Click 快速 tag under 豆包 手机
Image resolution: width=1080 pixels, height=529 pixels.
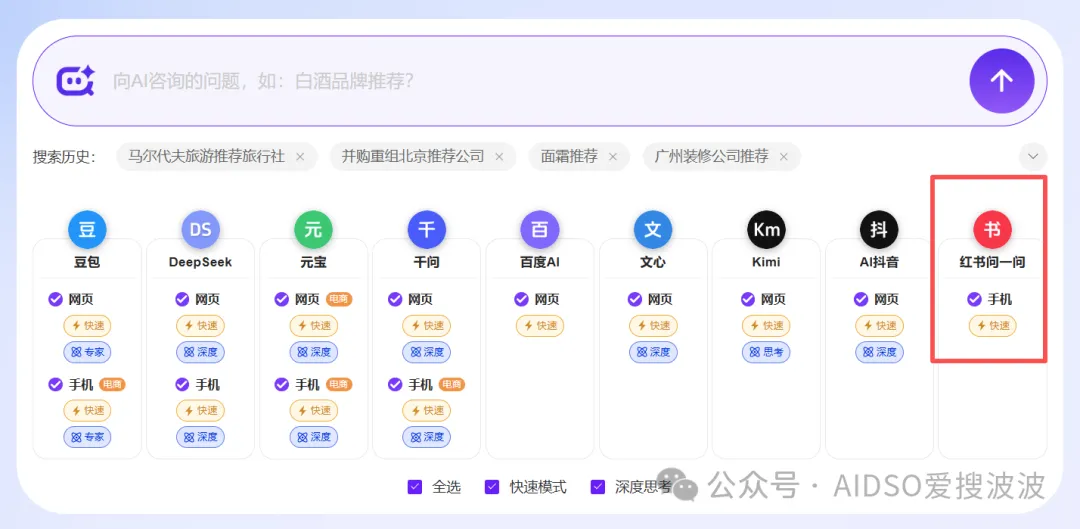pos(87,411)
